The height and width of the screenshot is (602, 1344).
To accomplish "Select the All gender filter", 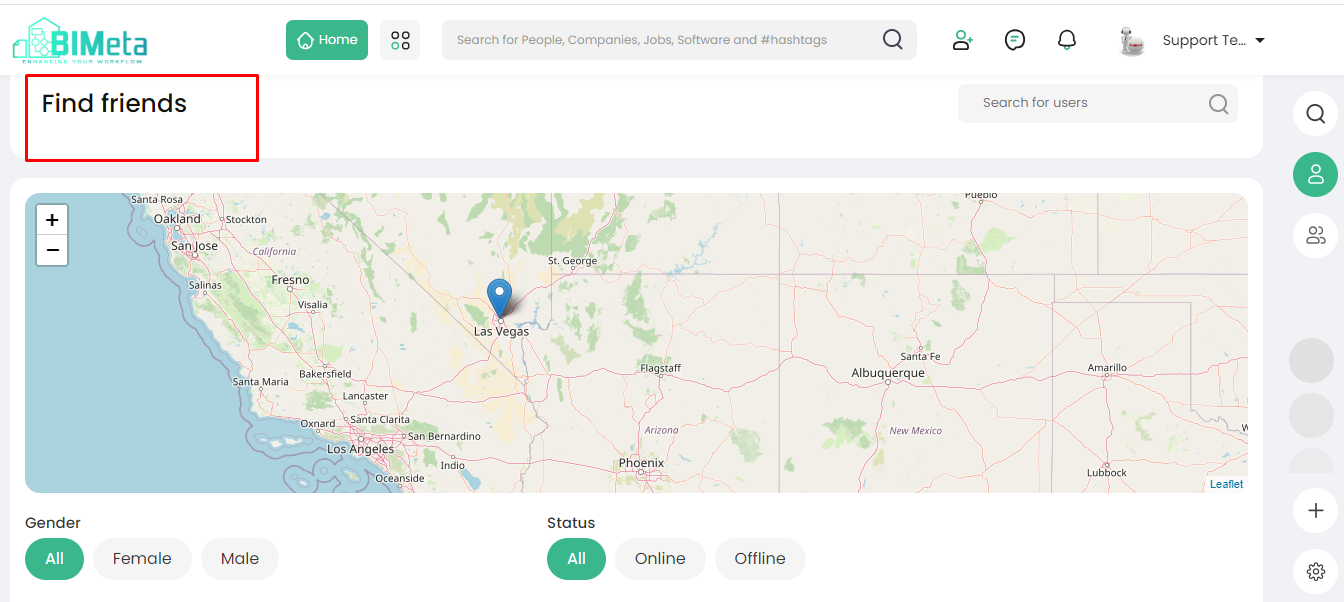I will tap(54, 559).
